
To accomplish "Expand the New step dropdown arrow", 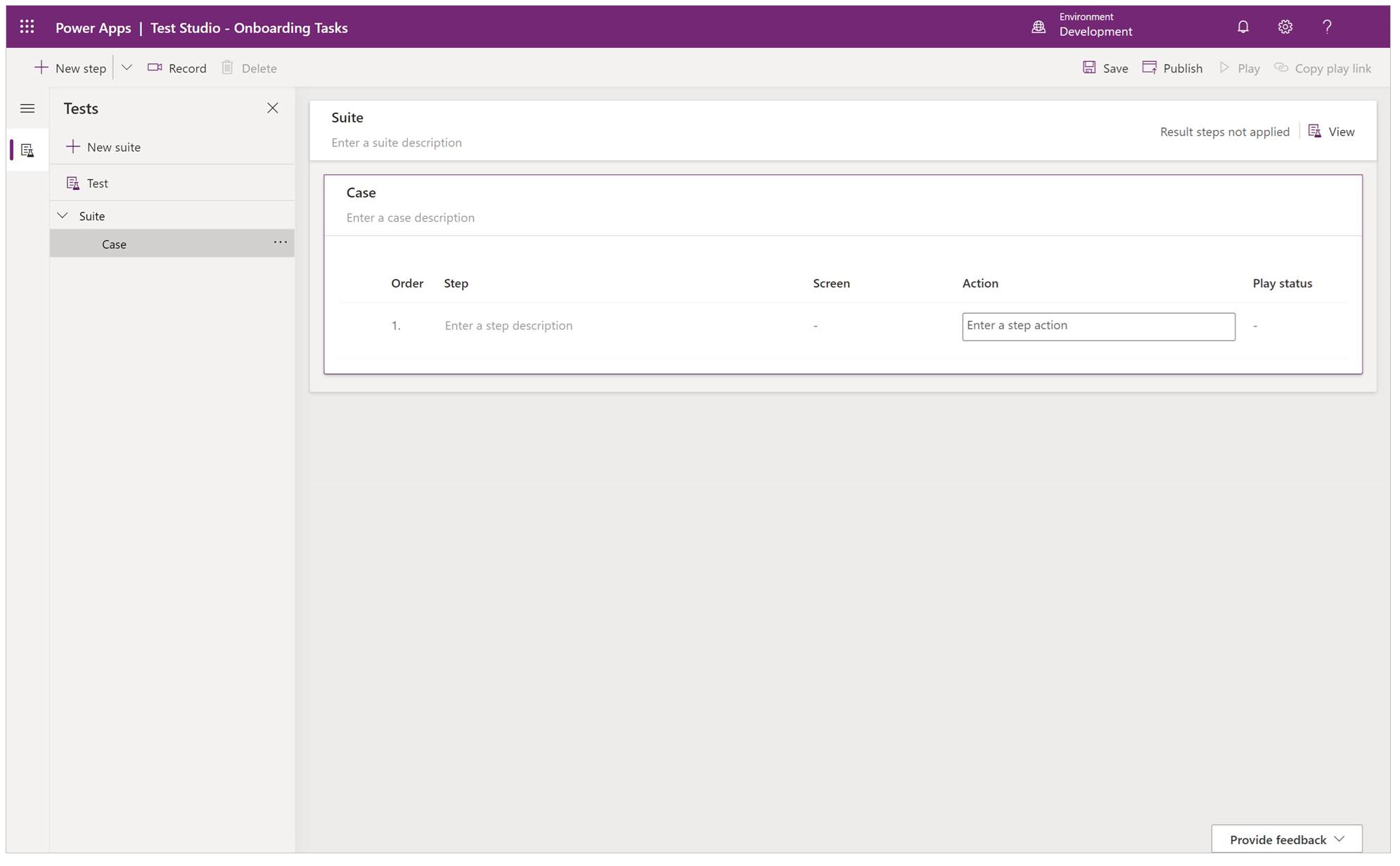I will tap(126, 68).
